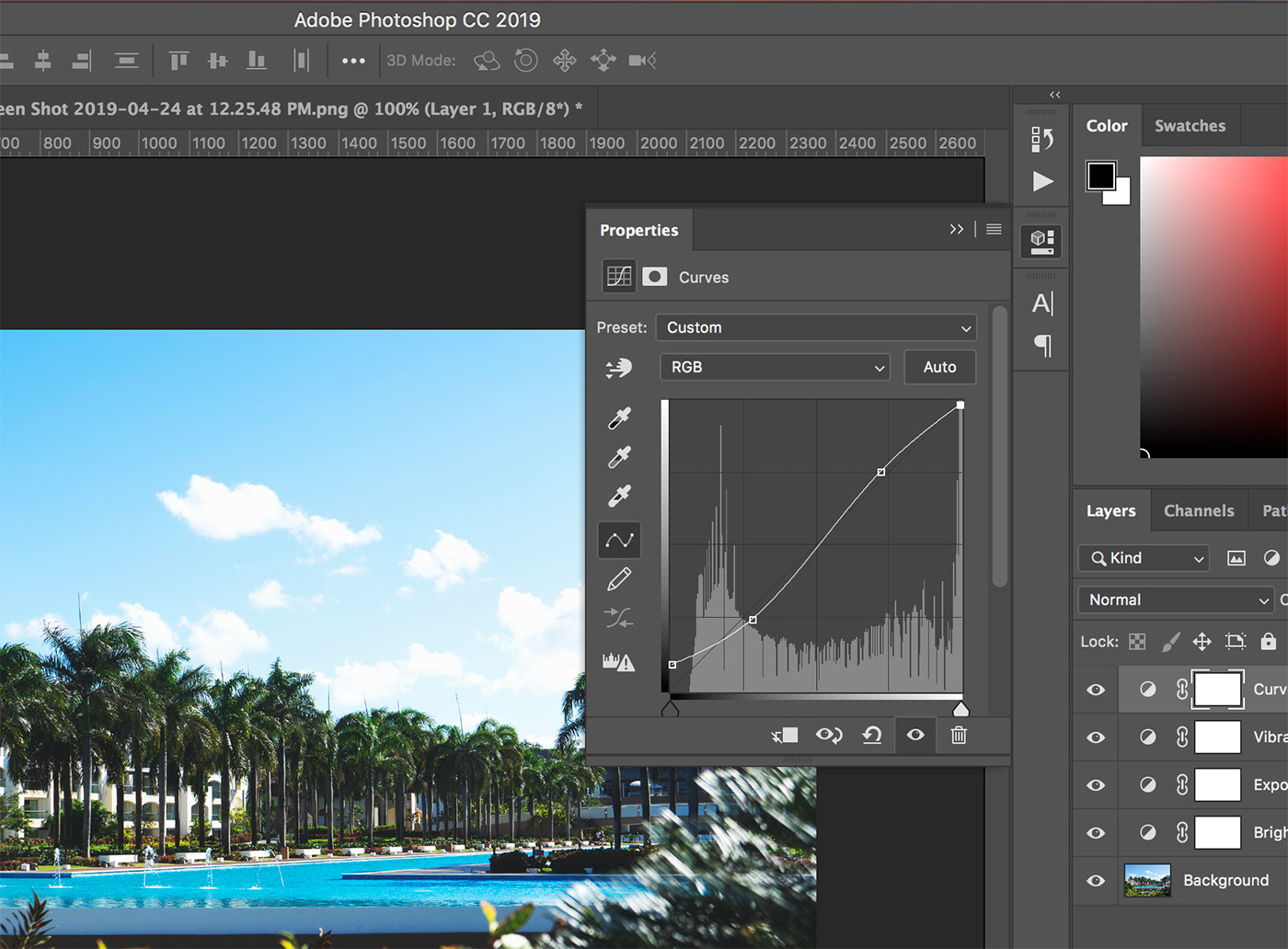Switch to the Swatches tab
This screenshot has width=1288, height=949.
(1190, 125)
